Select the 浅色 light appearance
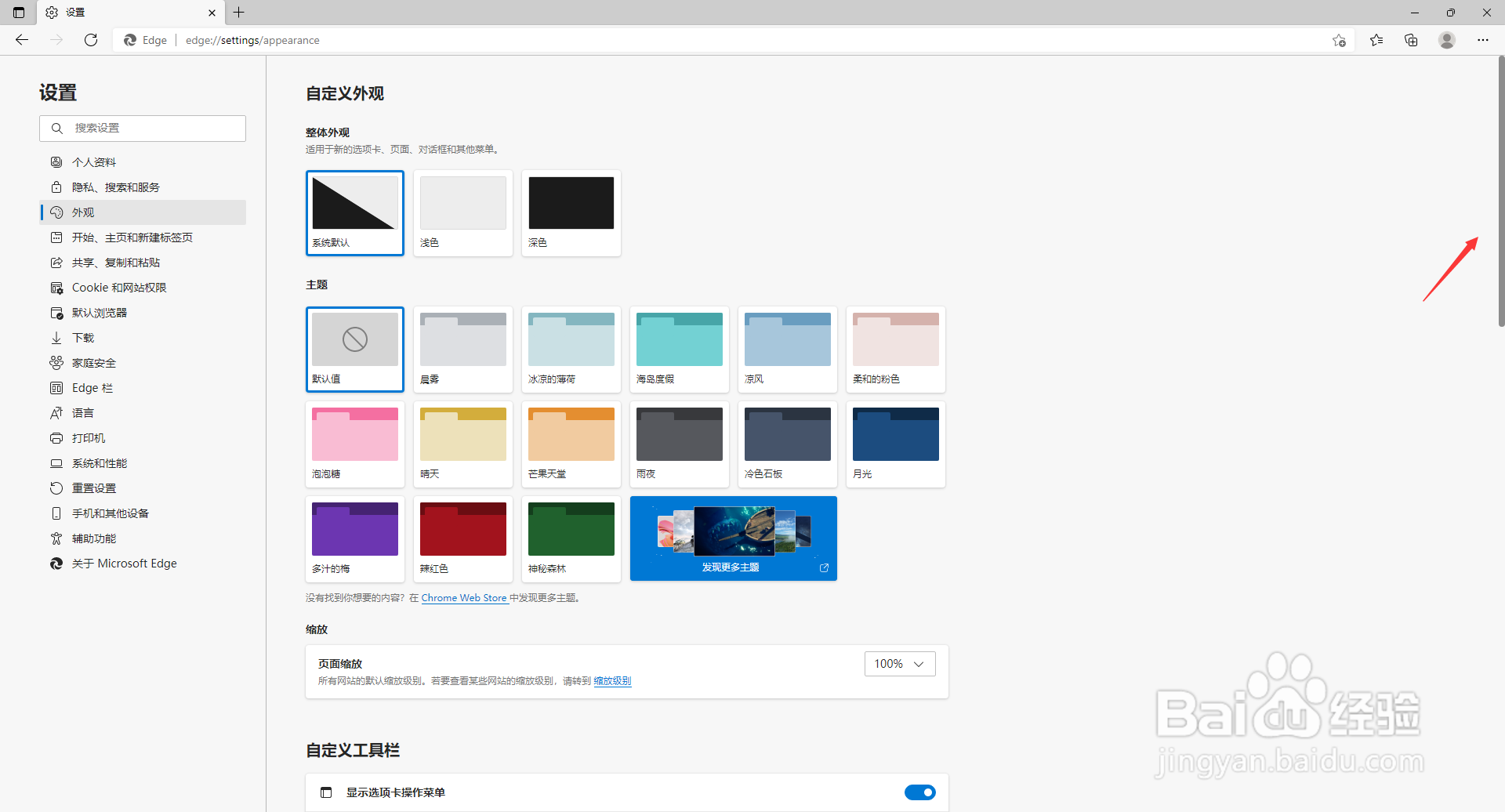This screenshot has width=1505, height=812. tap(463, 213)
